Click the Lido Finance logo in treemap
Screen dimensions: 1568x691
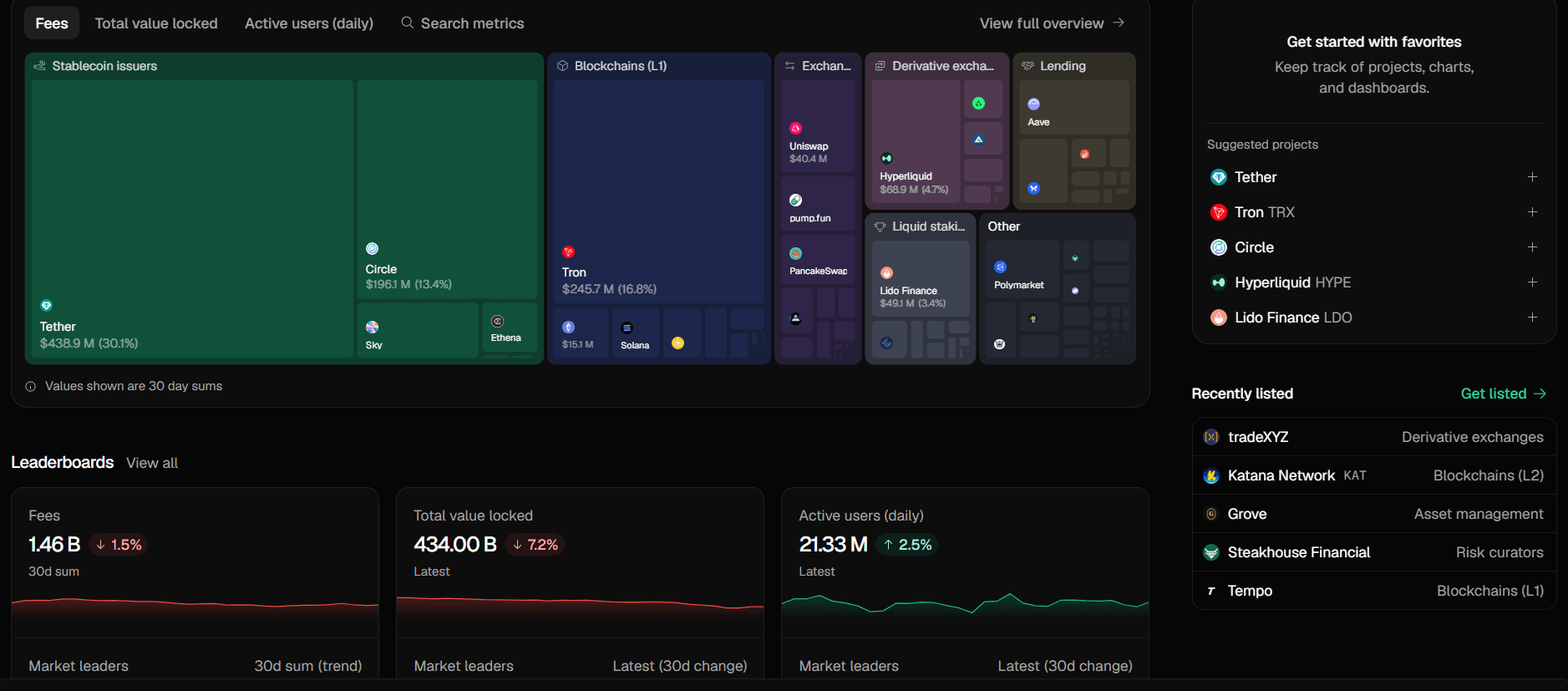click(x=886, y=272)
